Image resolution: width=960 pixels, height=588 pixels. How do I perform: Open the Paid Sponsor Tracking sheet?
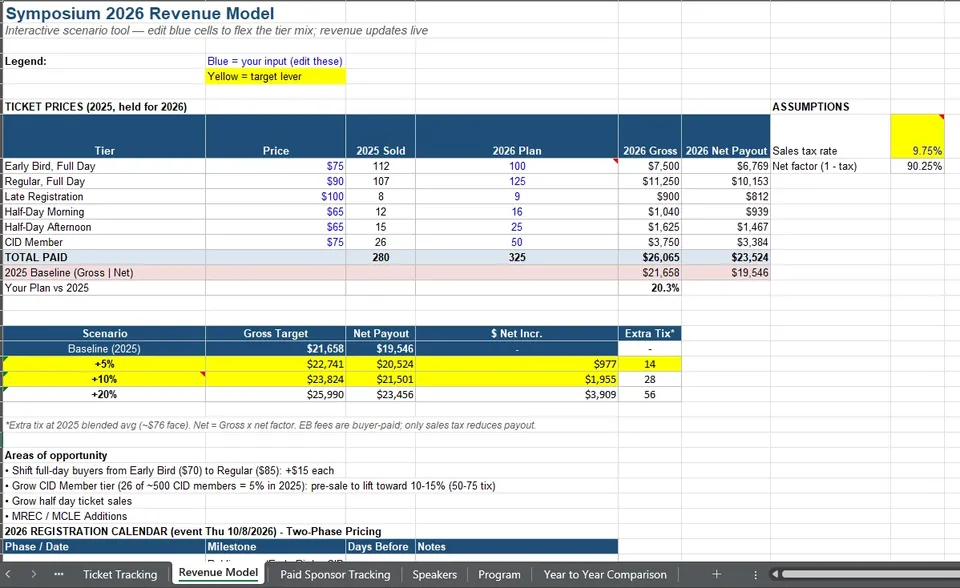coord(335,575)
